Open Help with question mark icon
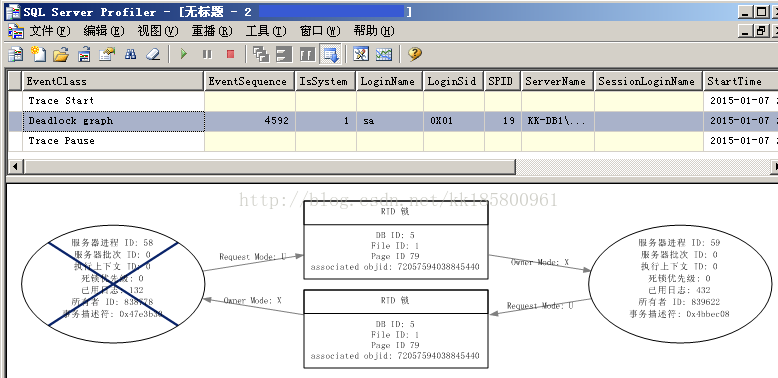This screenshot has height=378, width=778. (x=415, y=54)
